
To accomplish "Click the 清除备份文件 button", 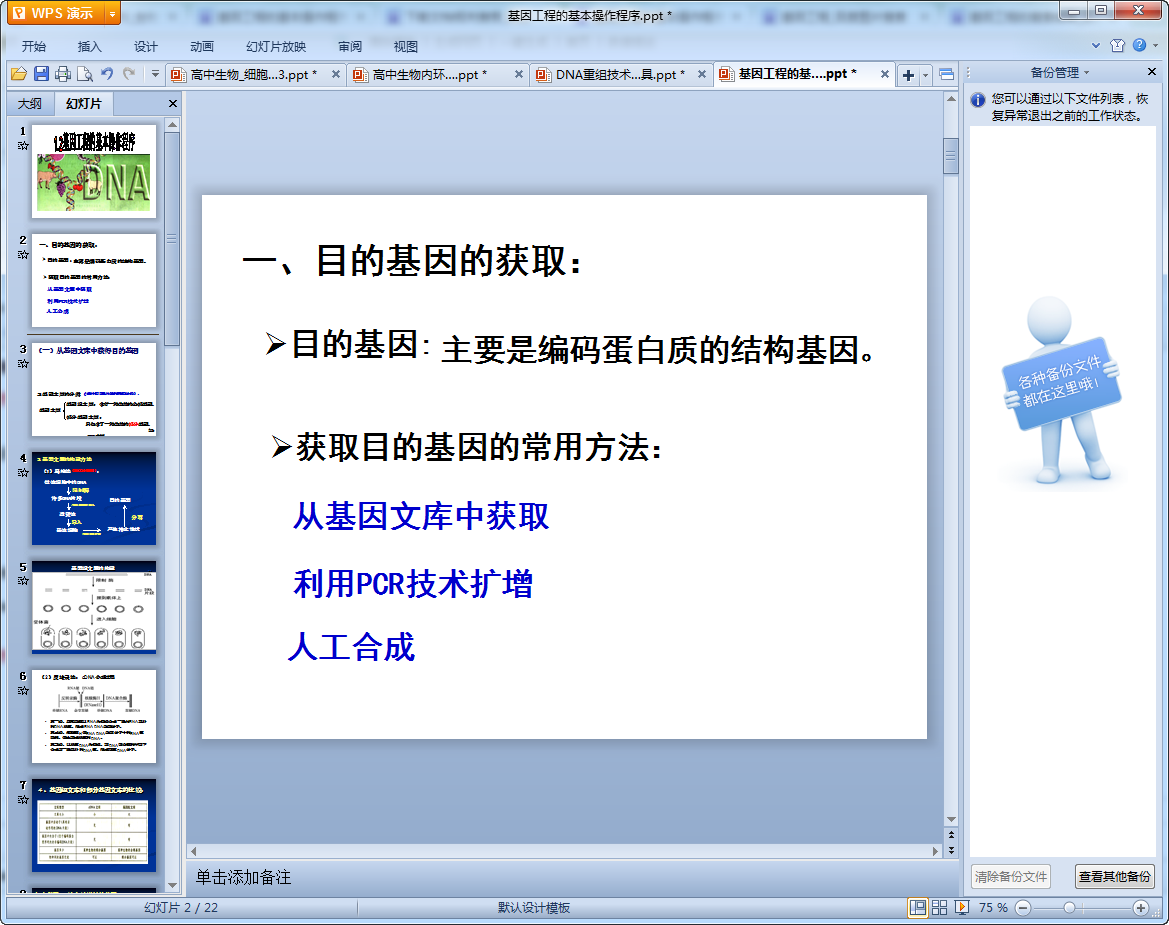I will [1011, 877].
